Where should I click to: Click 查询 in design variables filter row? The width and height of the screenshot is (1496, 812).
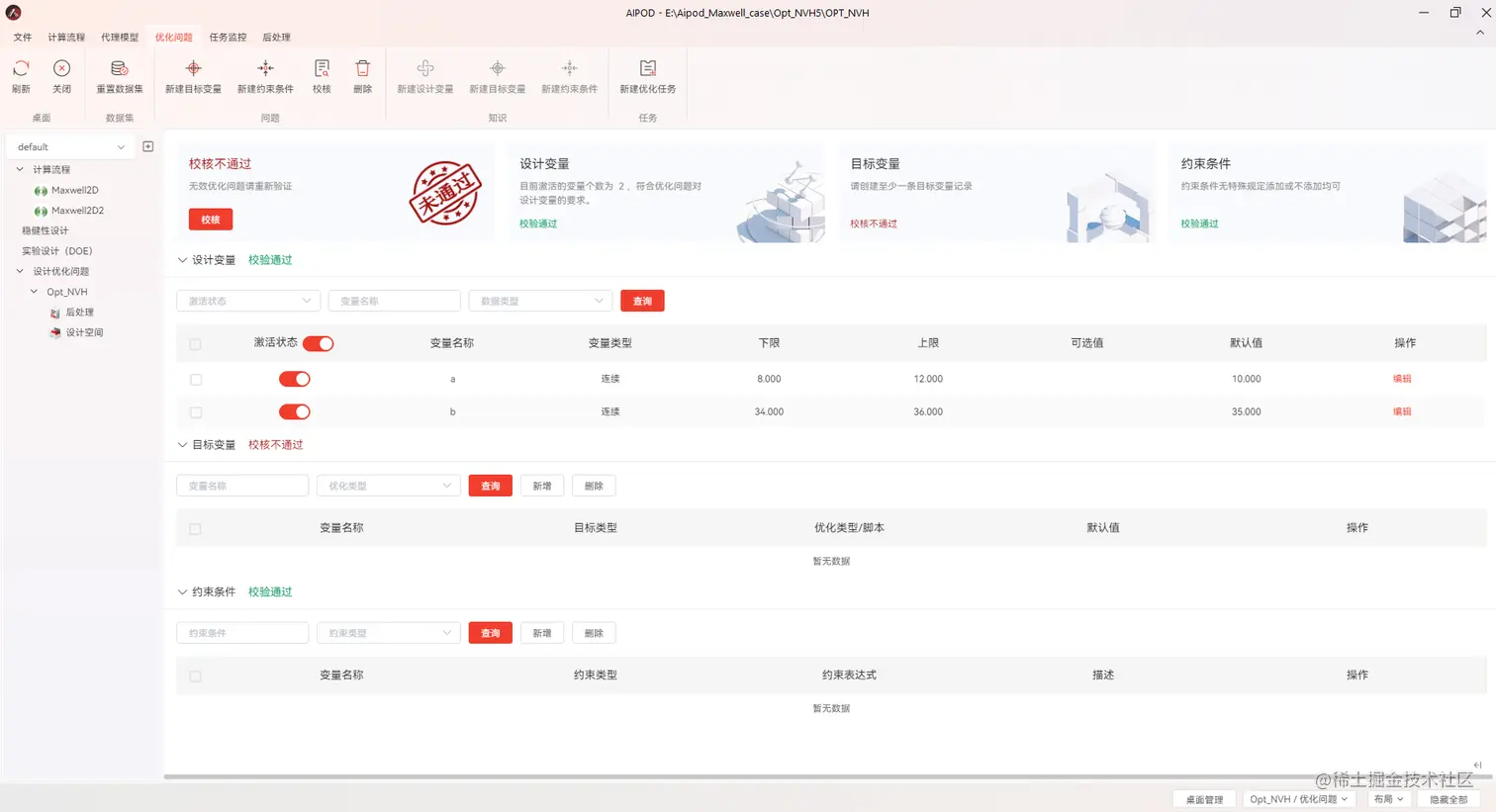pyautogui.click(x=642, y=301)
